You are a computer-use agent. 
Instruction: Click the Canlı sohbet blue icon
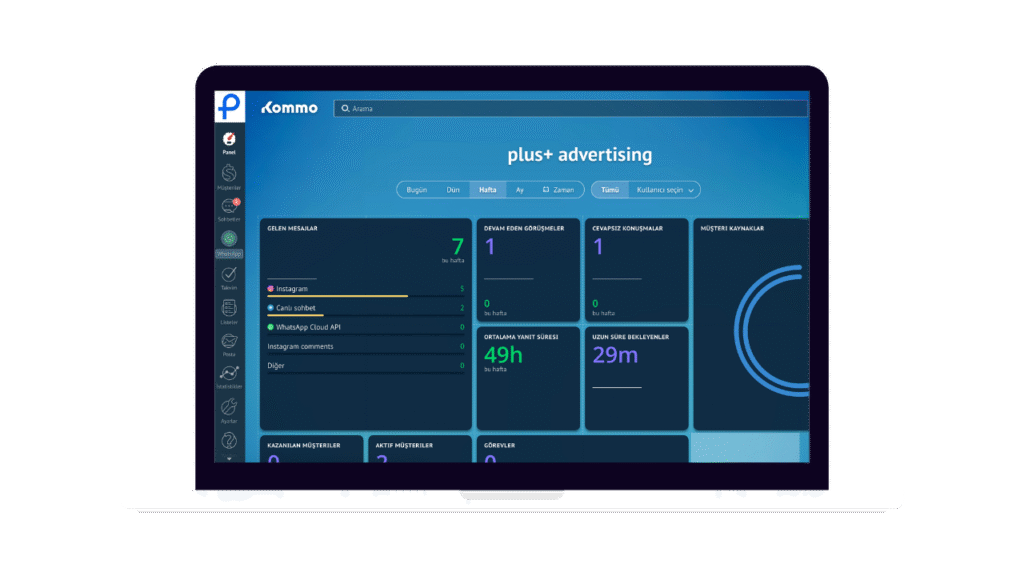click(270, 308)
